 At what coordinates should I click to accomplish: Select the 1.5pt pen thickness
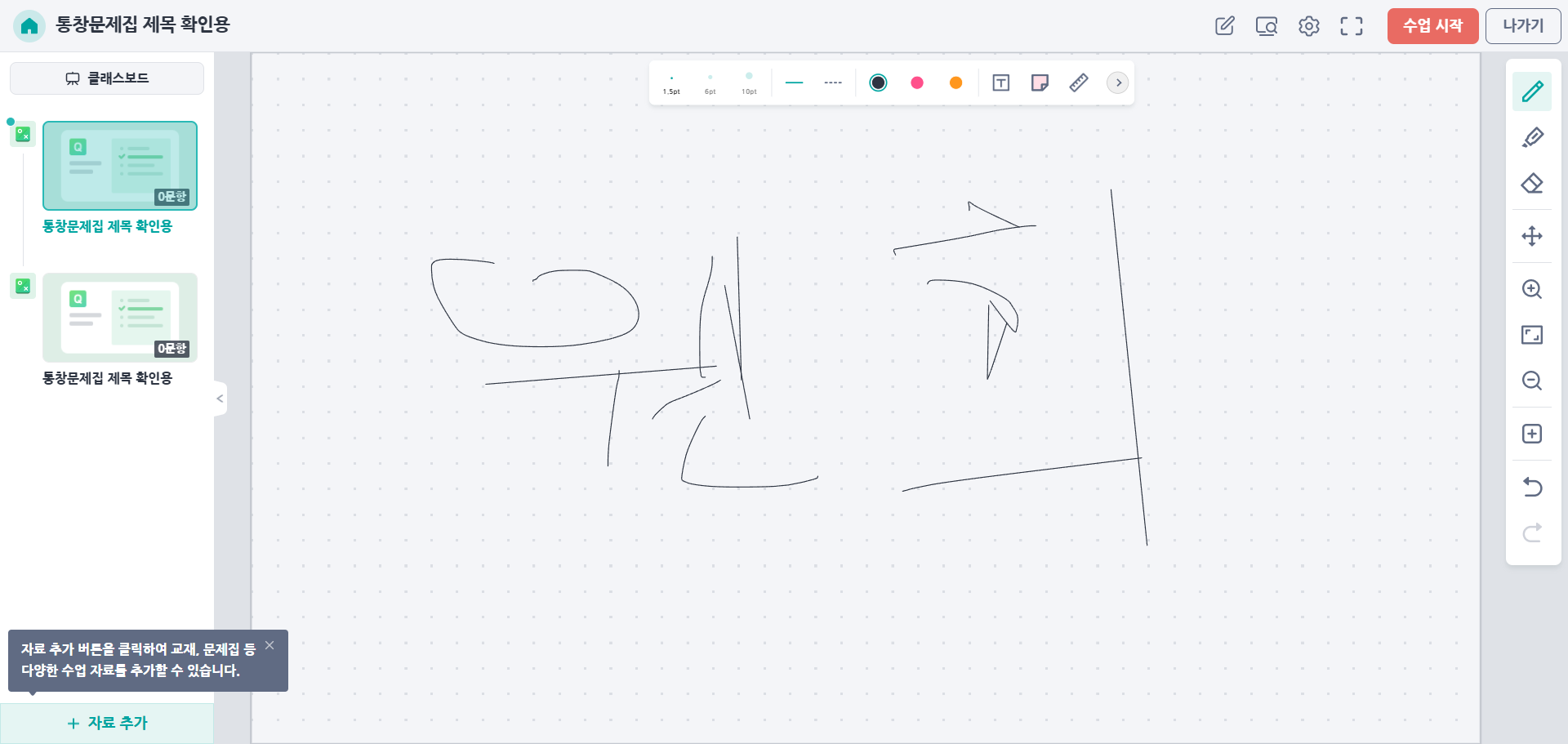(x=671, y=82)
